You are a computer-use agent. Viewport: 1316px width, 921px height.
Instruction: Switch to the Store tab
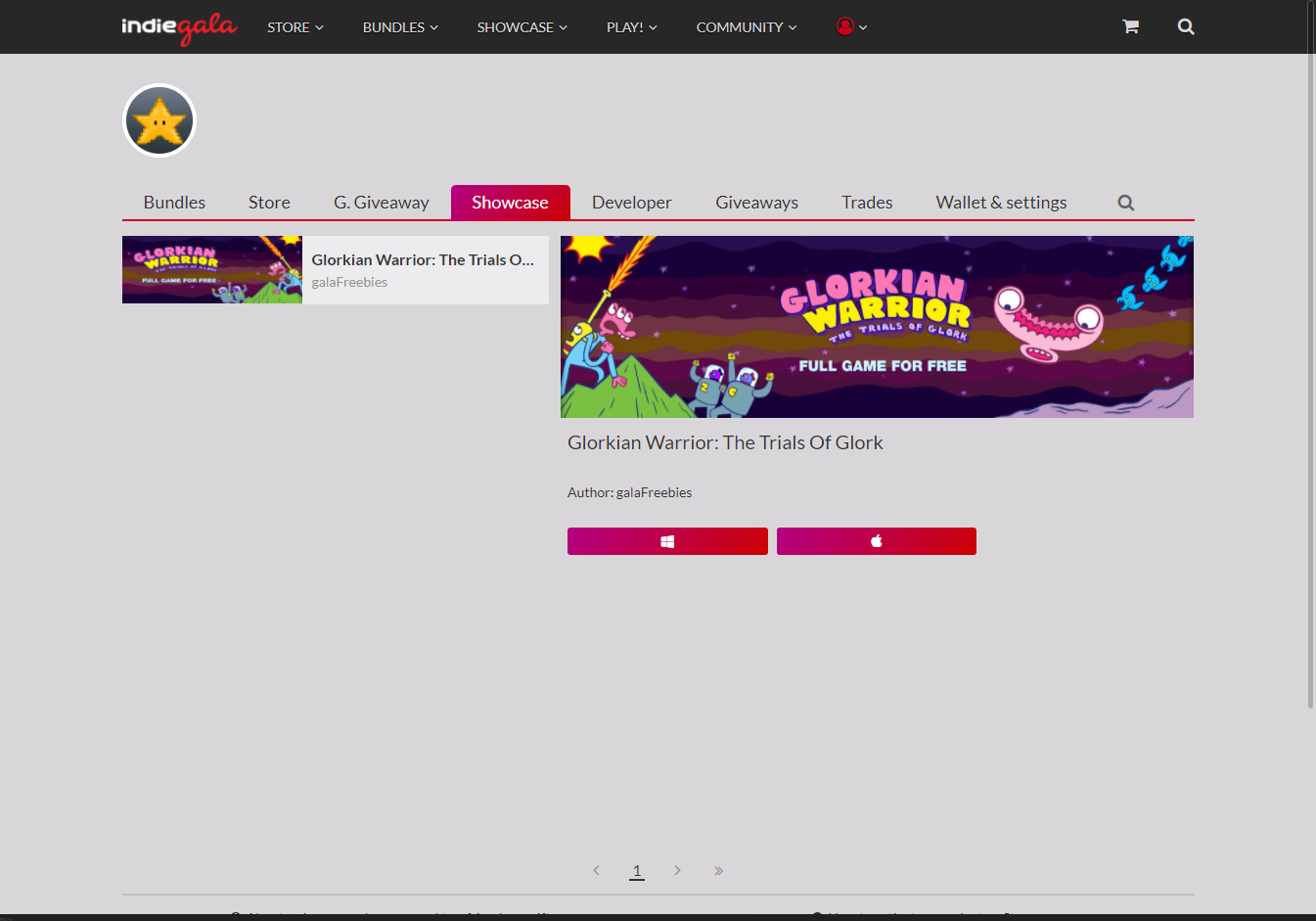(269, 203)
